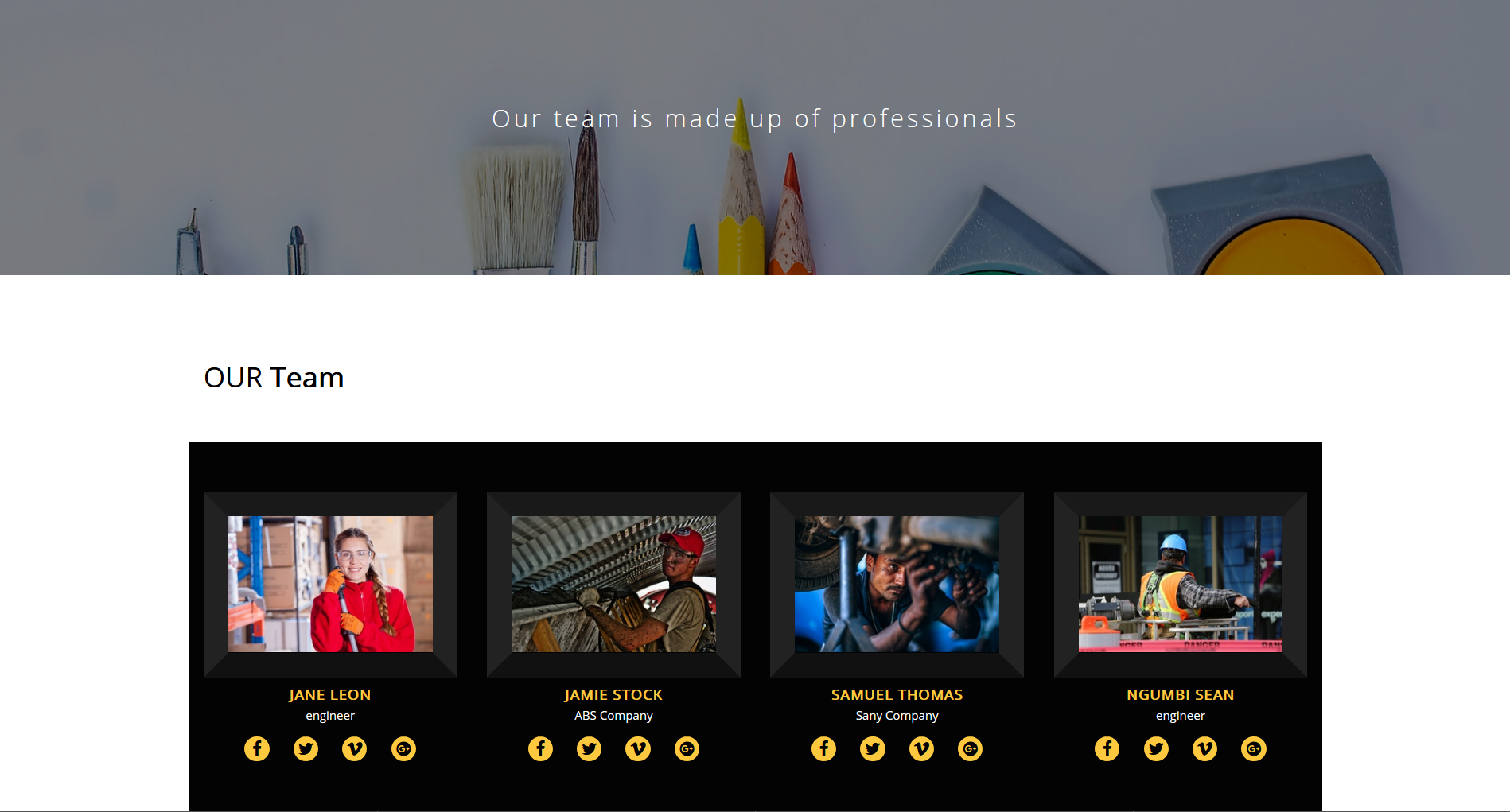View Ngumbi Sean's construction worker photo

1181,585
